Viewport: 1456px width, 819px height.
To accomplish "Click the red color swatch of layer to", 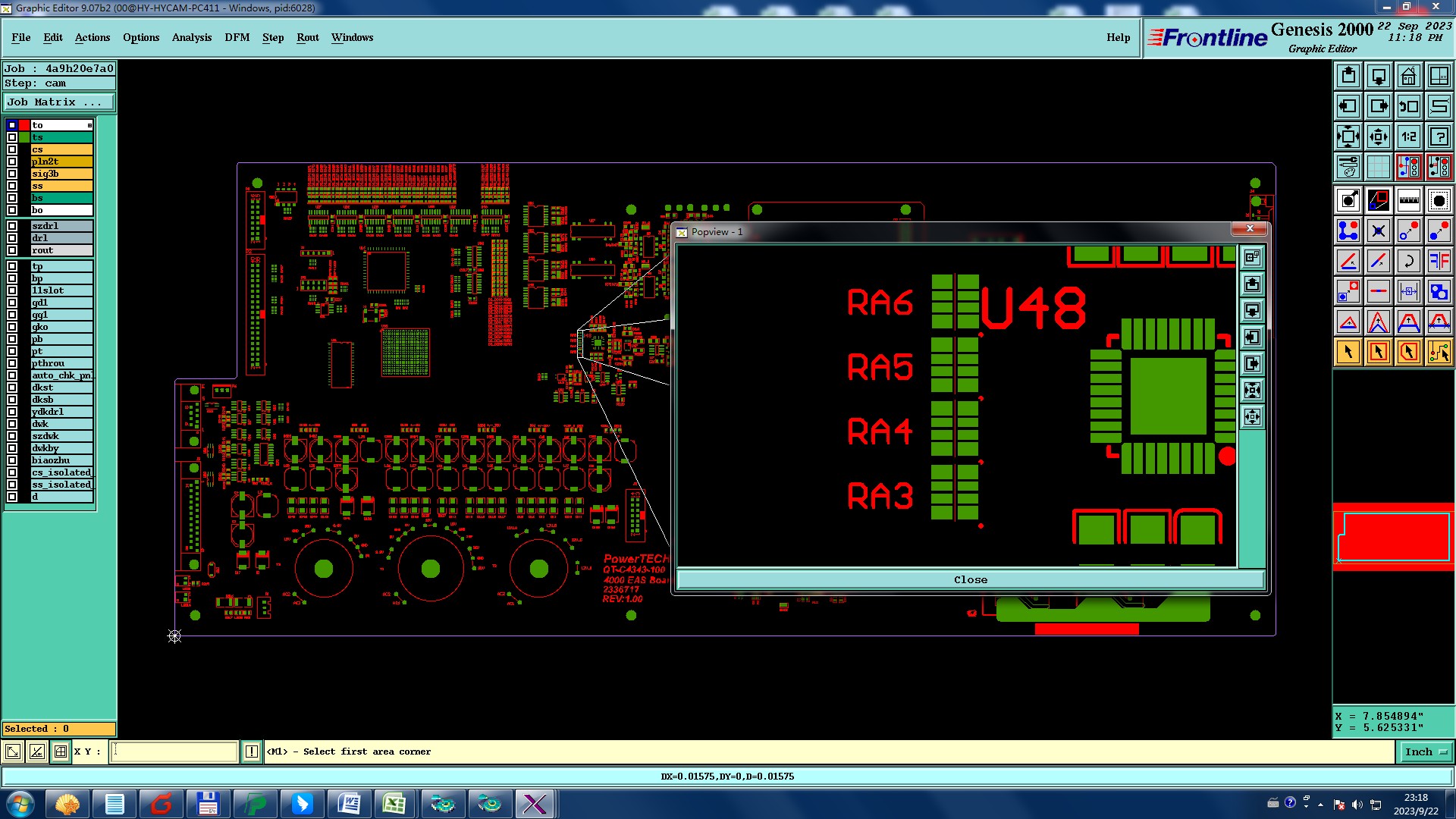I will [24, 125].
